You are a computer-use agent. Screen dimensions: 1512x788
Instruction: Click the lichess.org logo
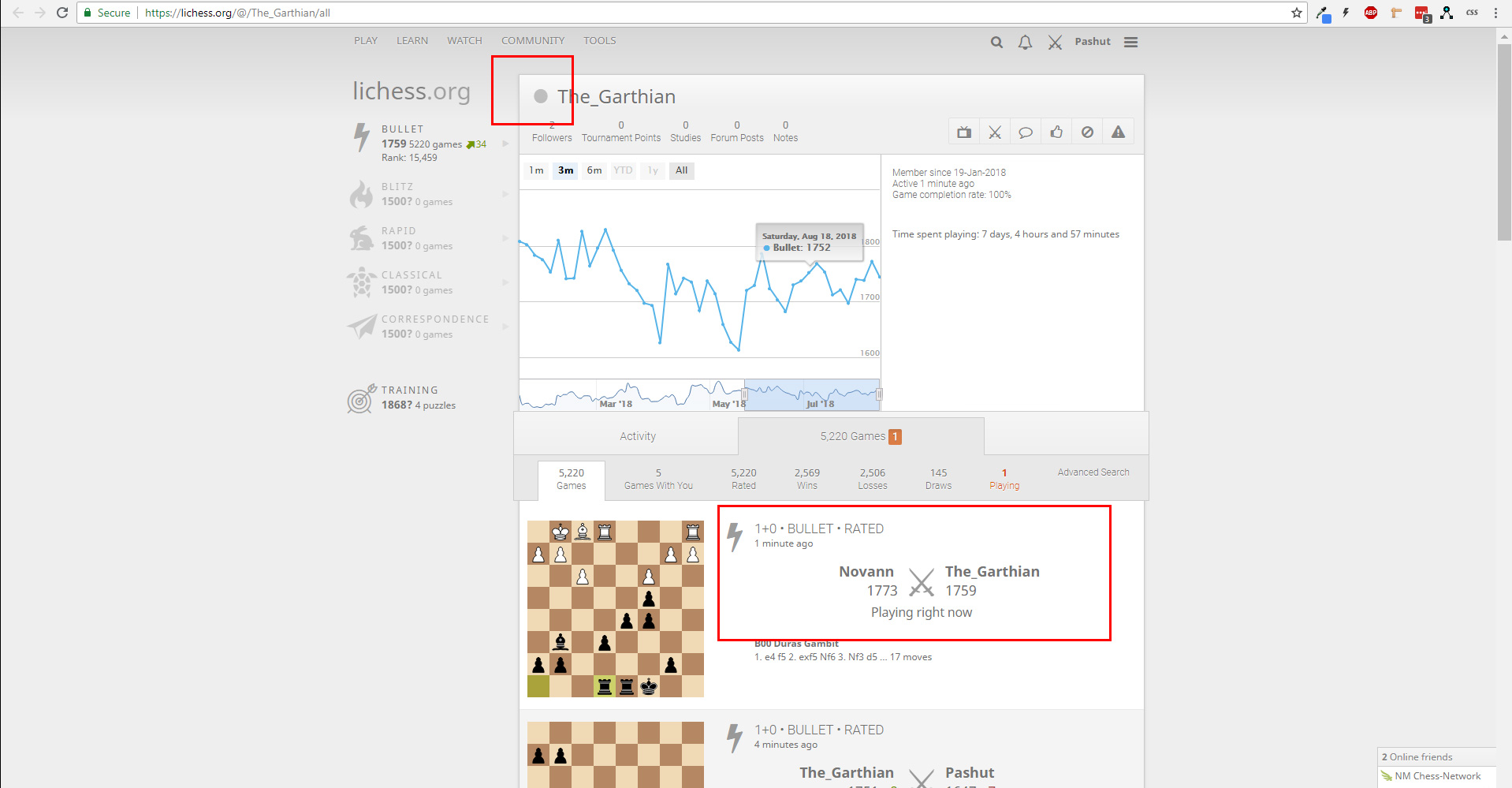[x=412, y=91]
